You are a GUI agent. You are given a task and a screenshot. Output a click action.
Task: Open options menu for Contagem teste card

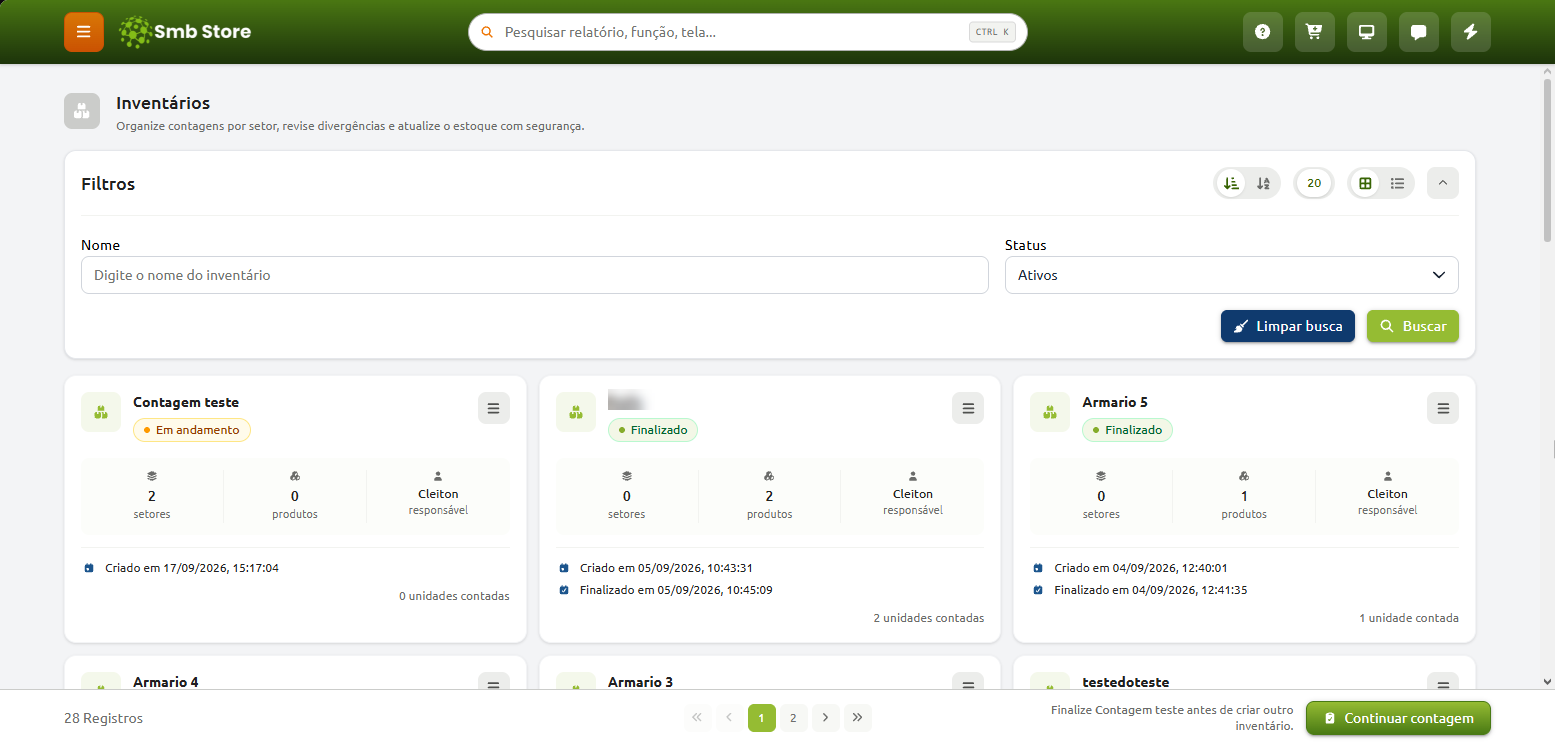click(x=494, y=408)
